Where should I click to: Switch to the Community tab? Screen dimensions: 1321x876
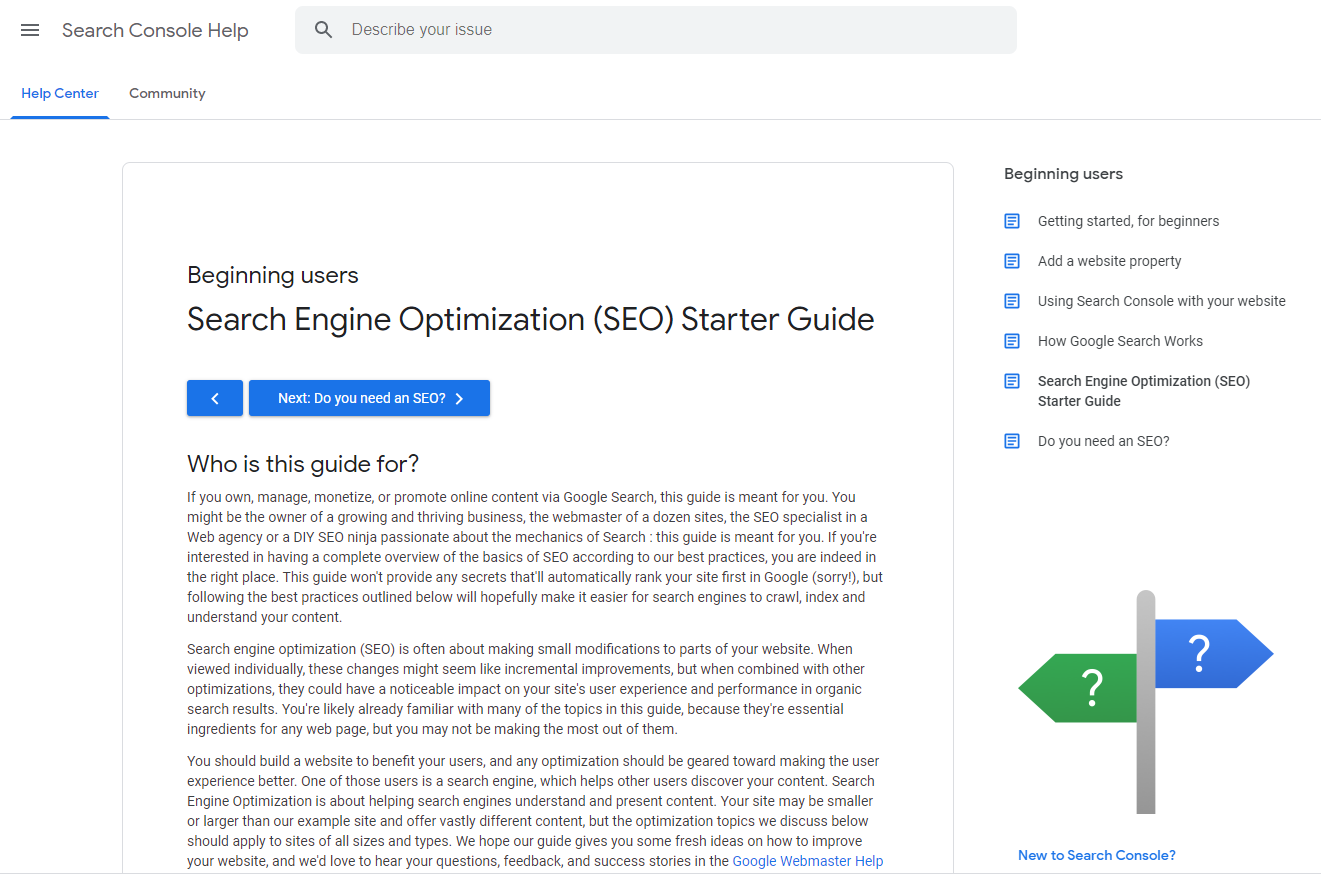point(167,93)
